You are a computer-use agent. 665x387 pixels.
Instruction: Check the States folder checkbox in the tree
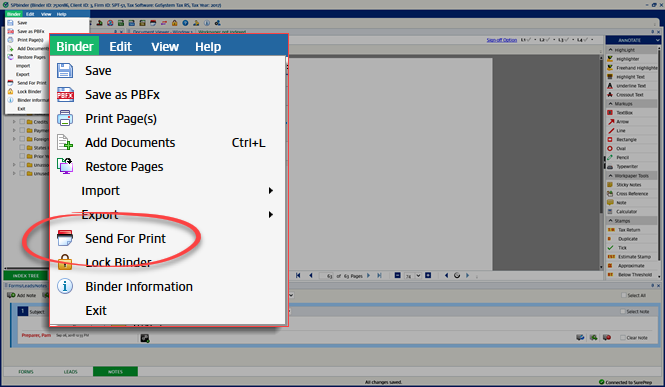[22, 148]
